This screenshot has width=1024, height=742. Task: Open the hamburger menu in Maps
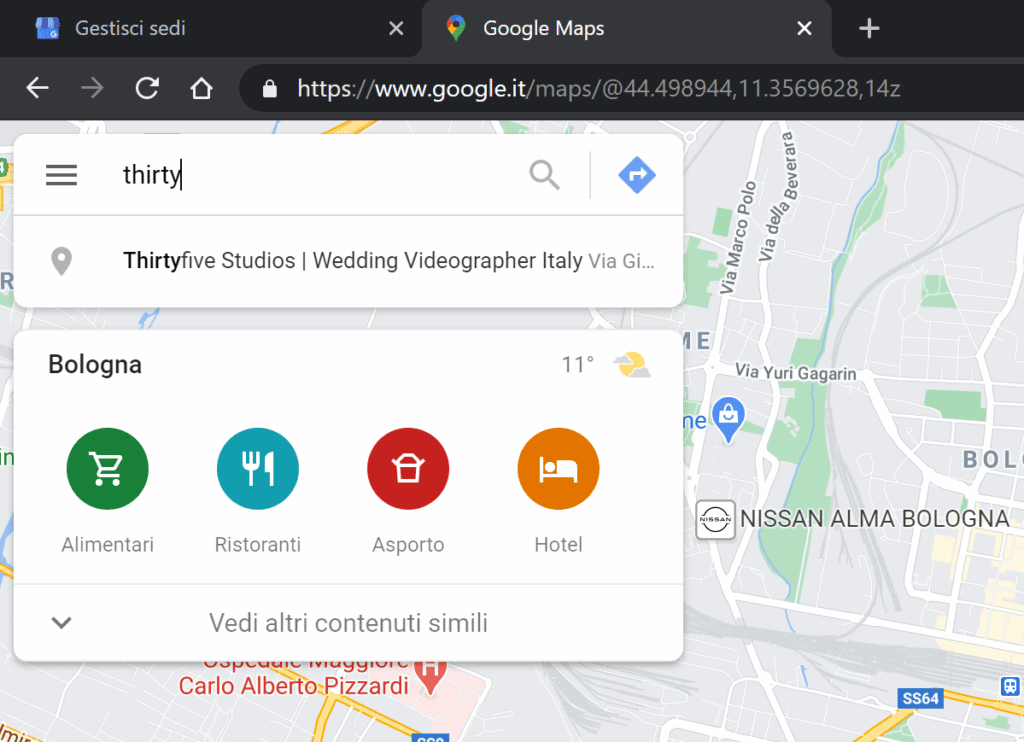[x=61, y=175]
